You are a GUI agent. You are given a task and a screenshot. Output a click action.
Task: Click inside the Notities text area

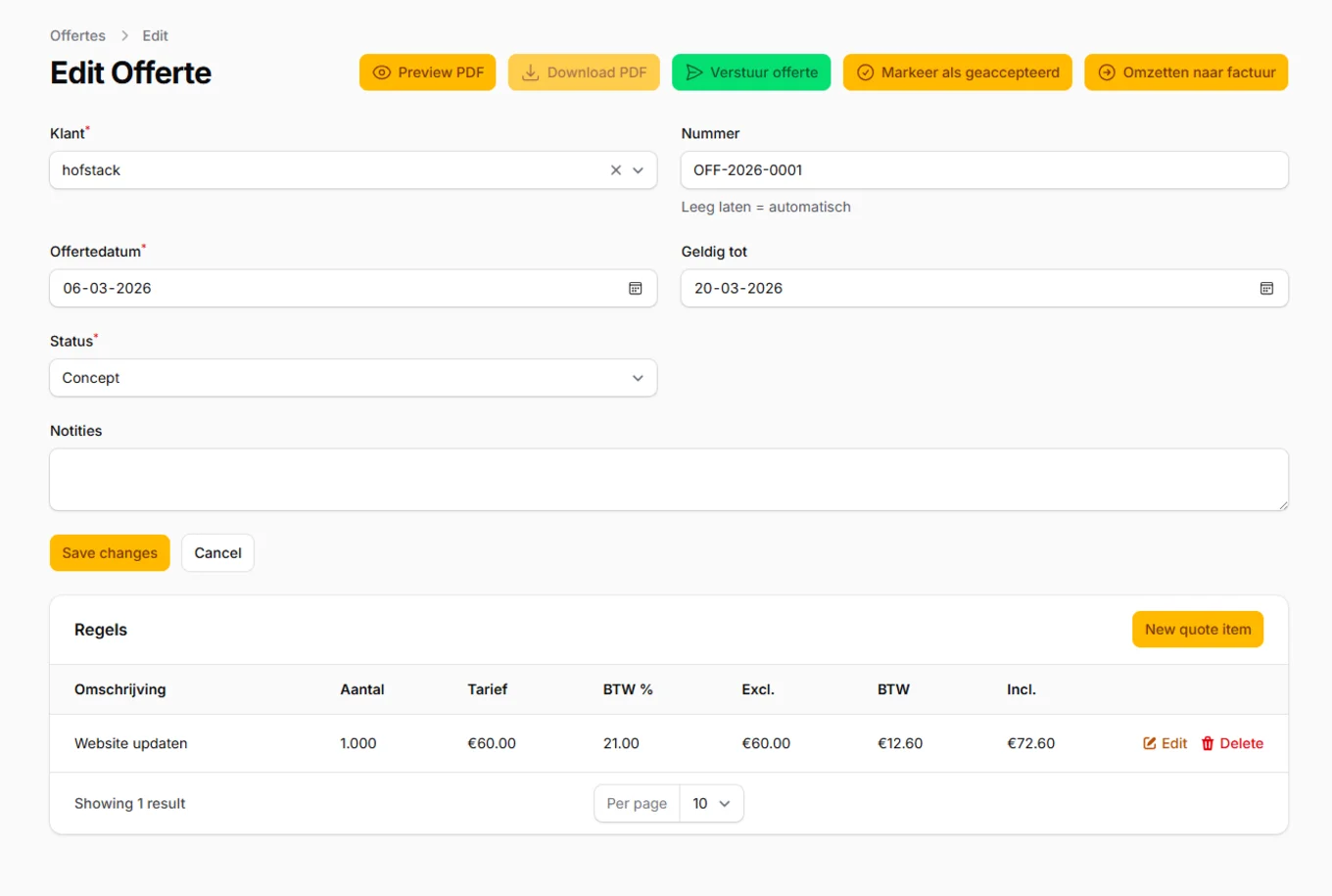click(669, 479)
